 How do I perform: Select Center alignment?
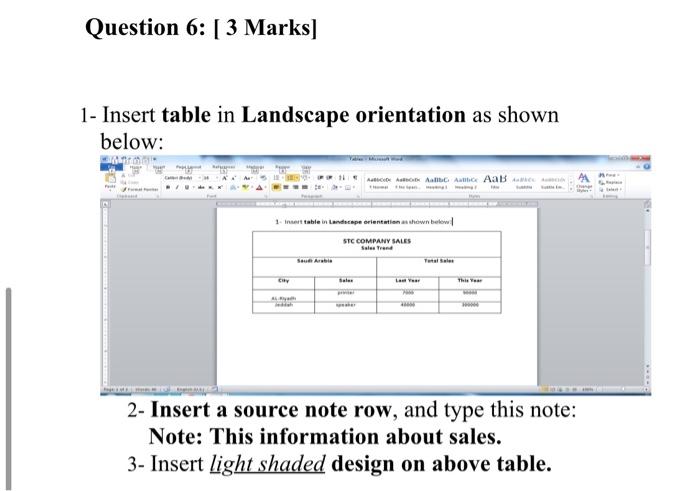[x=286, y=187]
